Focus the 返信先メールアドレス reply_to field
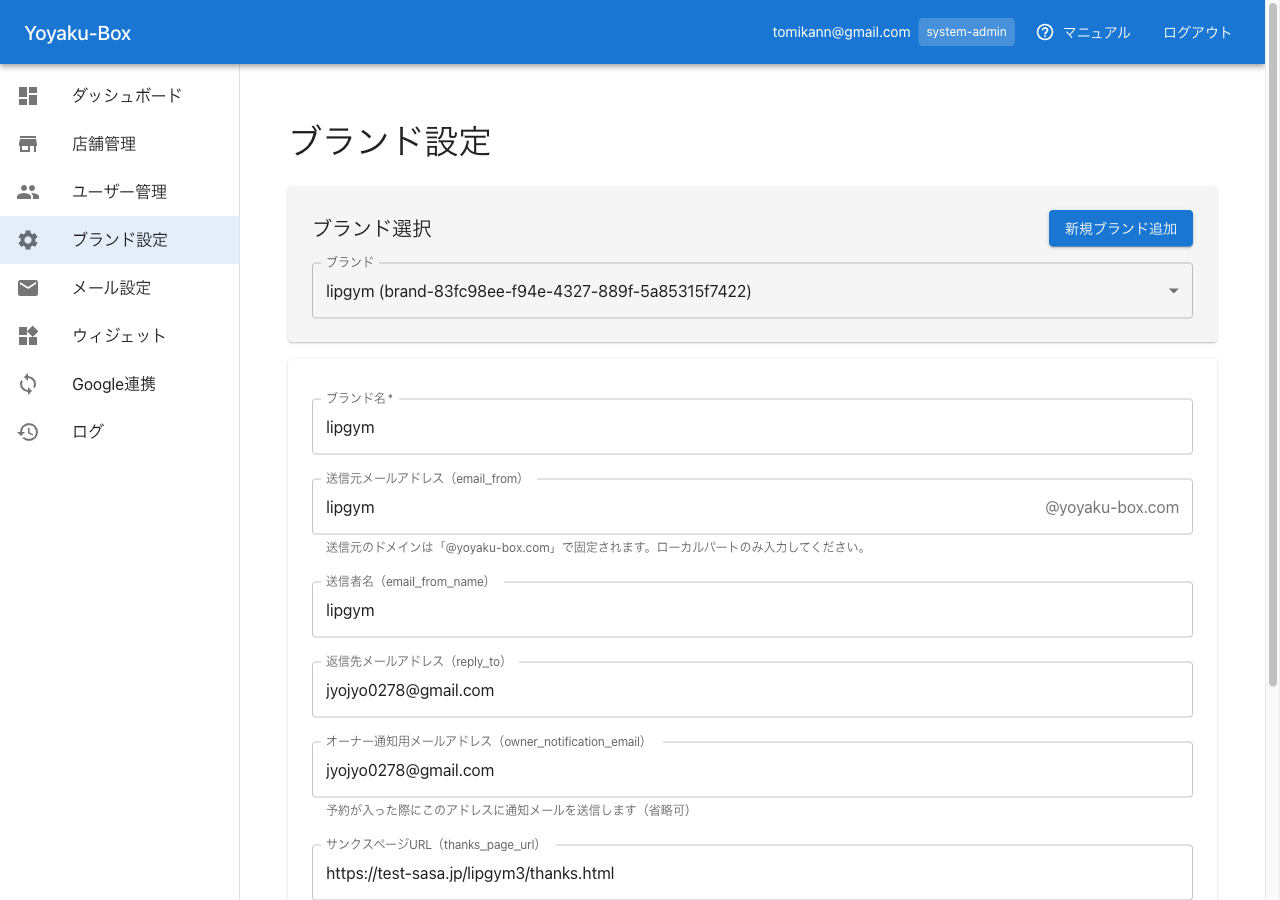Image resolution: width=1280 pixels, height=900 pixels. 752,690
